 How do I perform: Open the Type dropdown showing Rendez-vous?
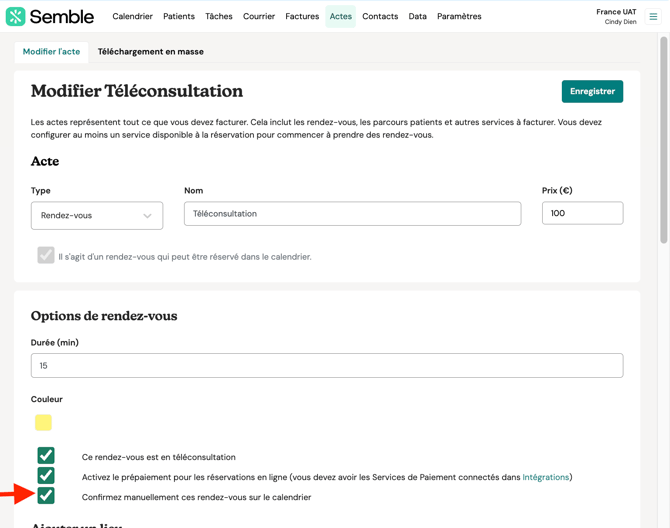[x=97, y=215]
